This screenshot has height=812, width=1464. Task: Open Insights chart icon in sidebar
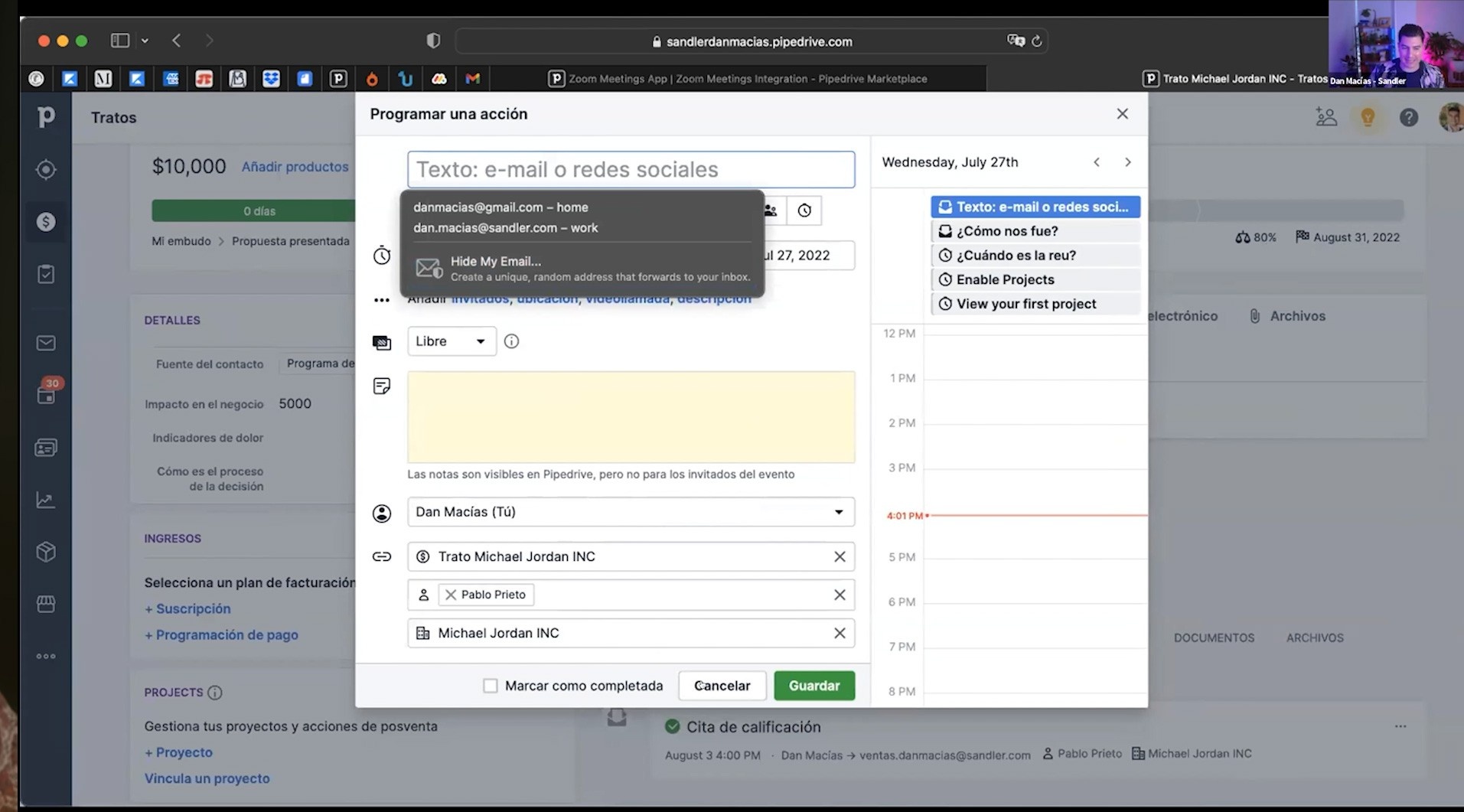click(x=46, y=501)
